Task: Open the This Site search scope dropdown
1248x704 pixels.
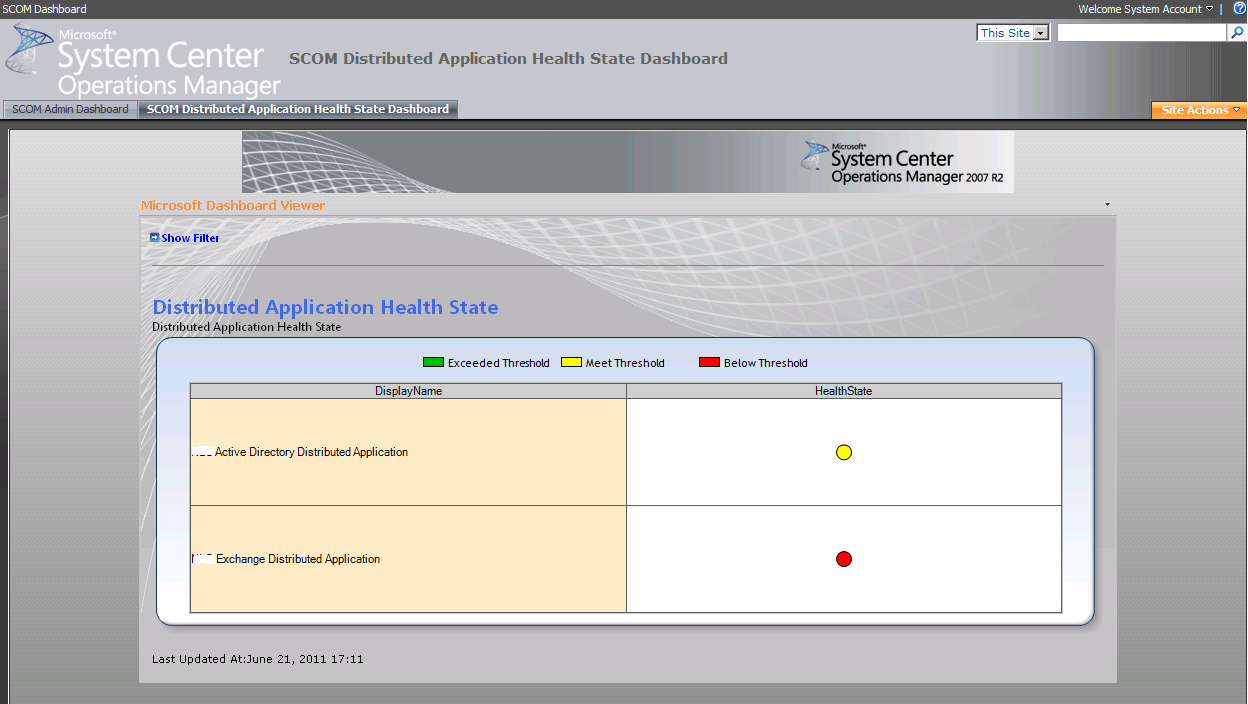Action: pos(1040,32)
